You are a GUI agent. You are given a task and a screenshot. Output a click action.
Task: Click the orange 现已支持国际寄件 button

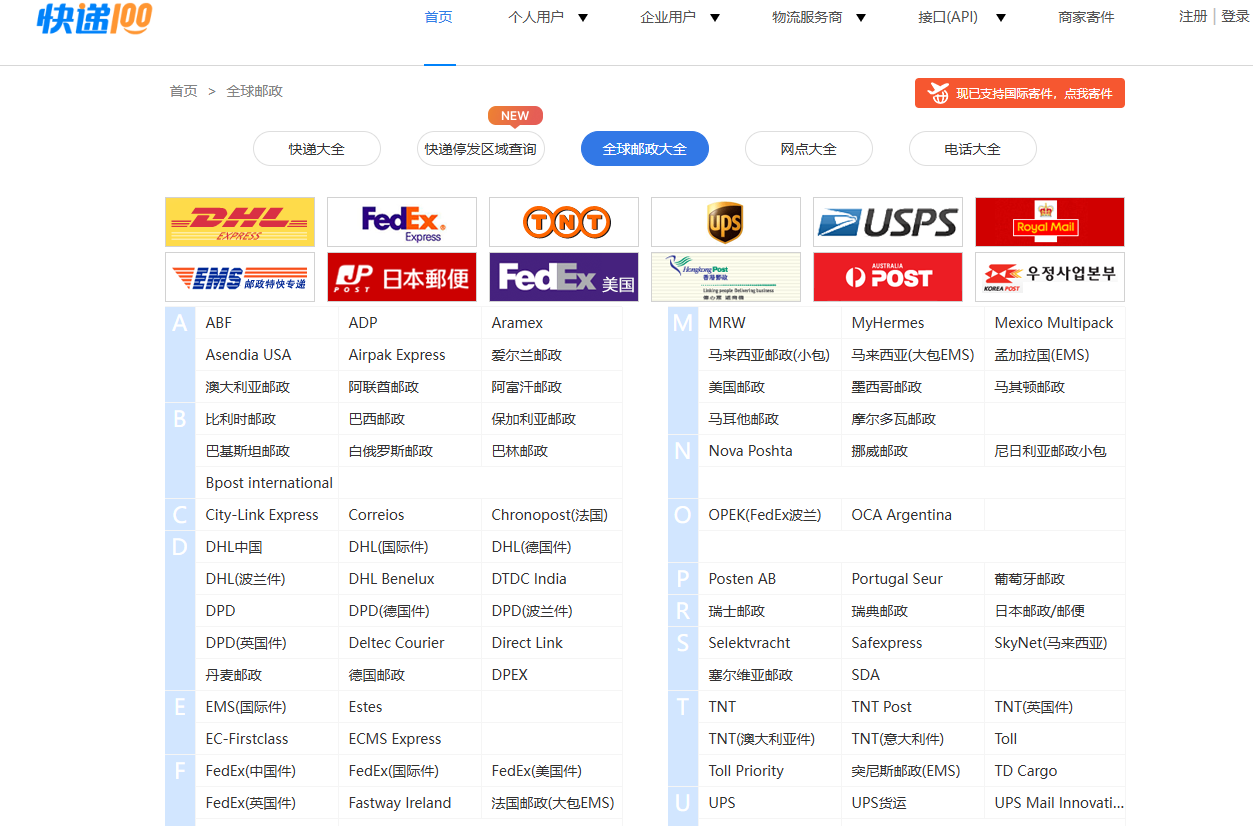1019,93
